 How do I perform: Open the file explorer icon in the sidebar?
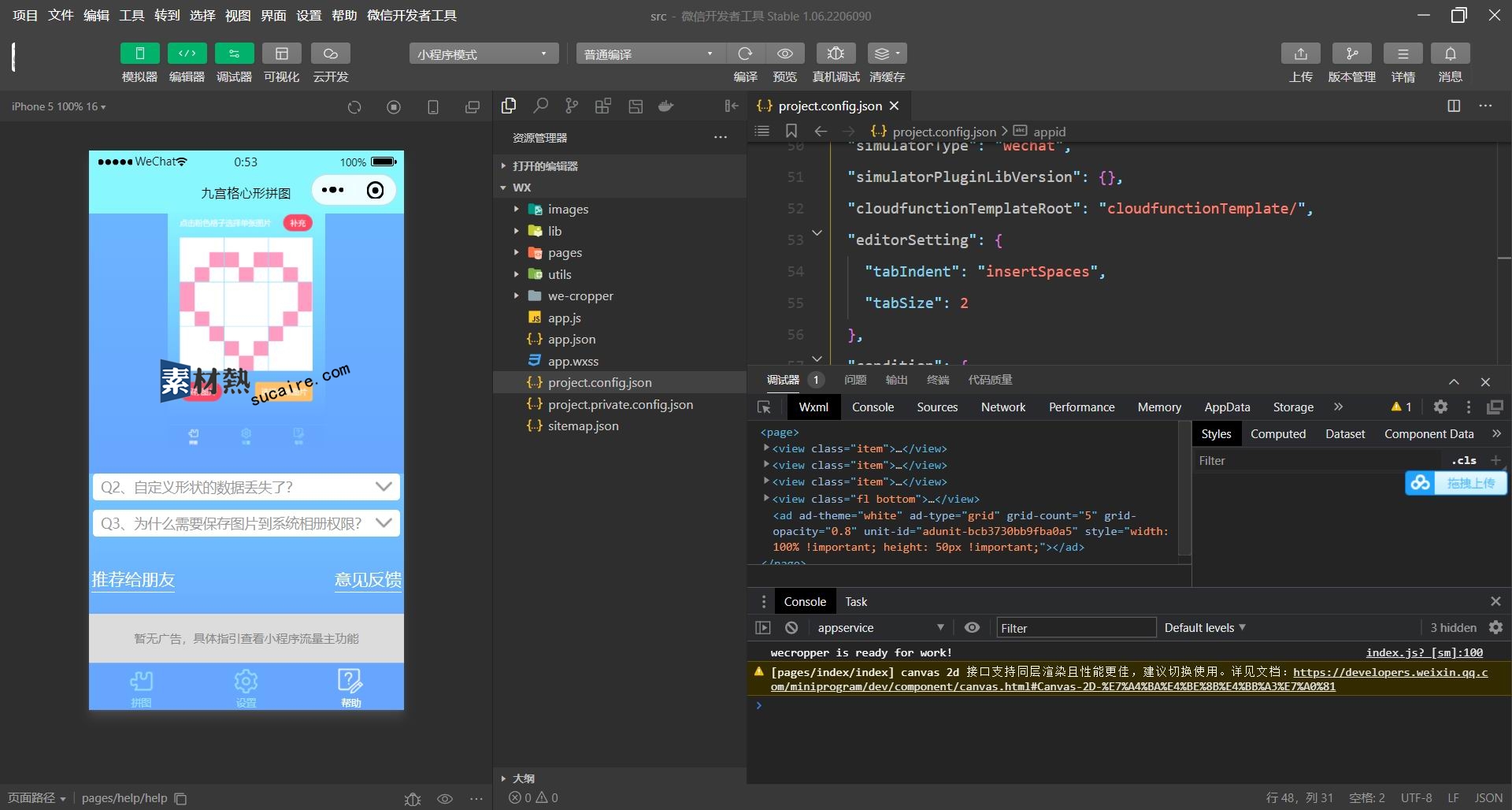coord(509,106)
